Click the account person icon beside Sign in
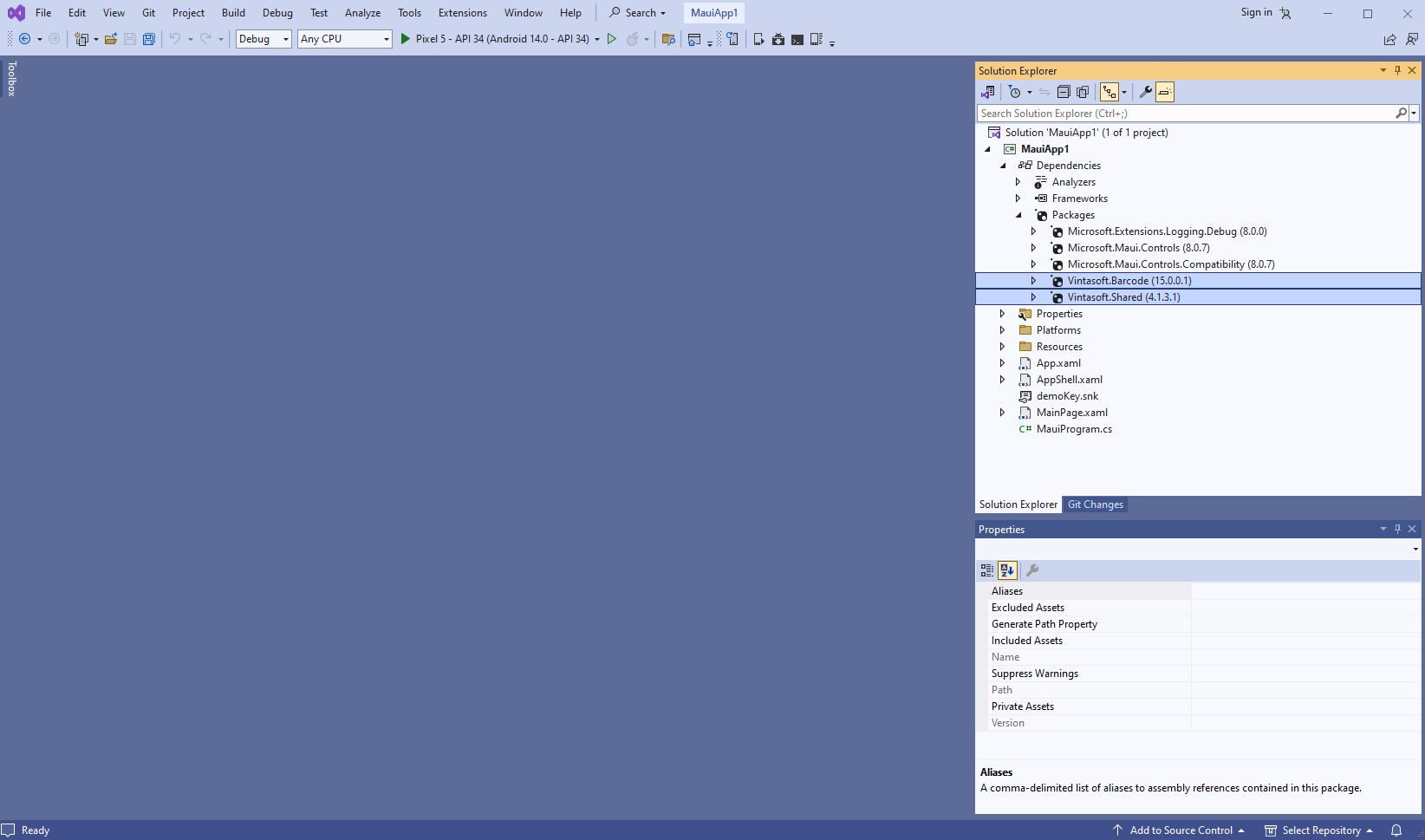This screenshot has height=840, width=1425. pos(1285,13)
